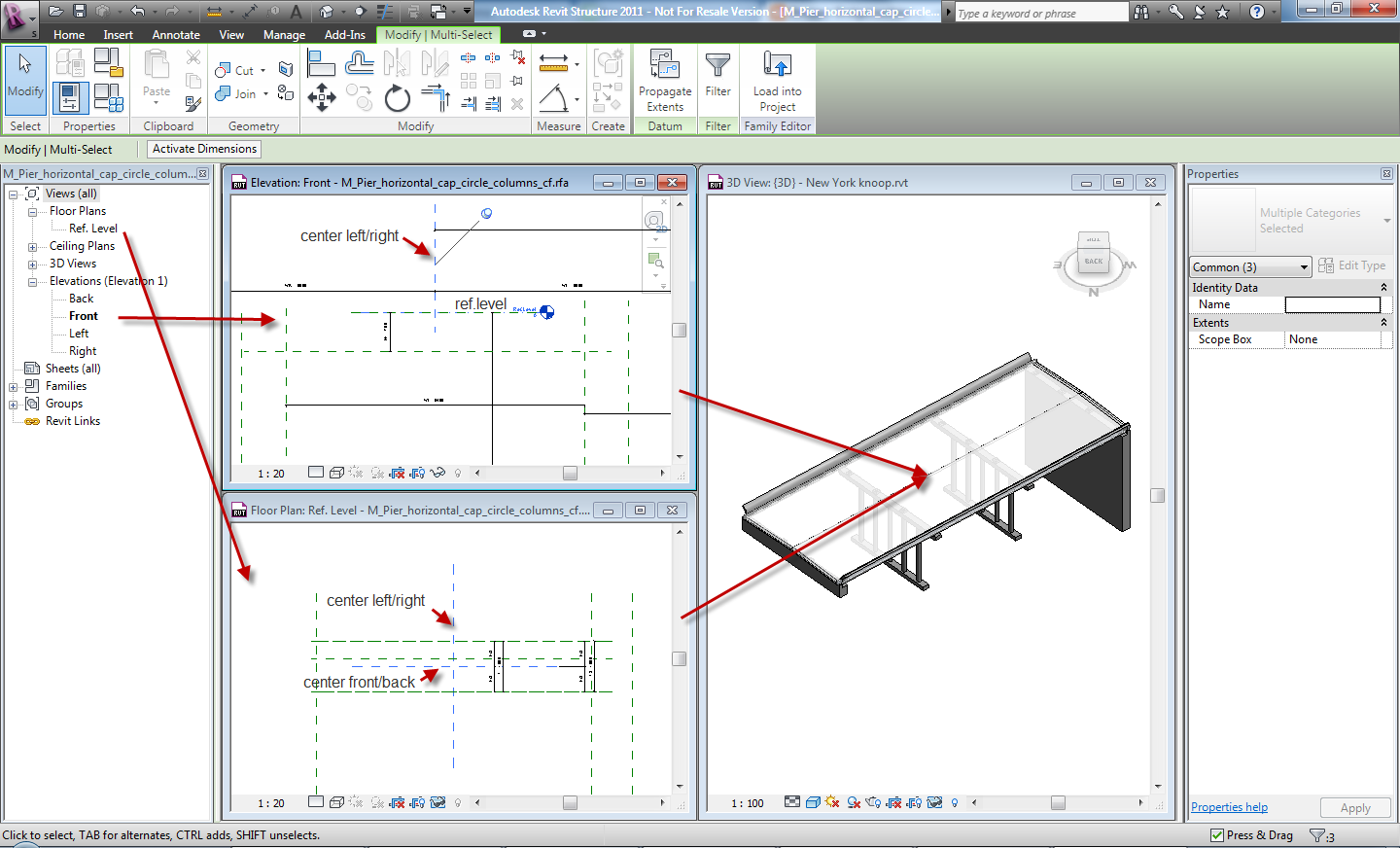Click the Apply button in Properties
The width and height of the screenshot is (1400, 848).
pyautogui.click(x=1355, y=808)
